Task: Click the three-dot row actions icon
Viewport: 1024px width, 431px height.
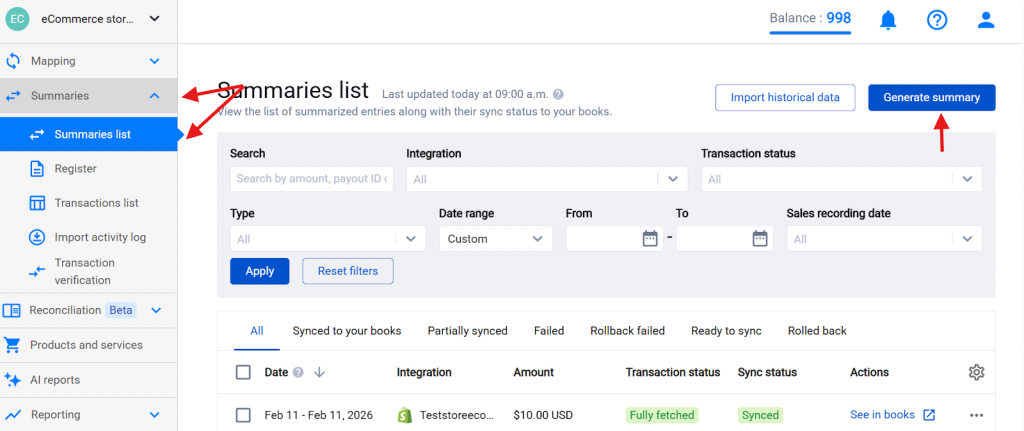Action: 977,415
